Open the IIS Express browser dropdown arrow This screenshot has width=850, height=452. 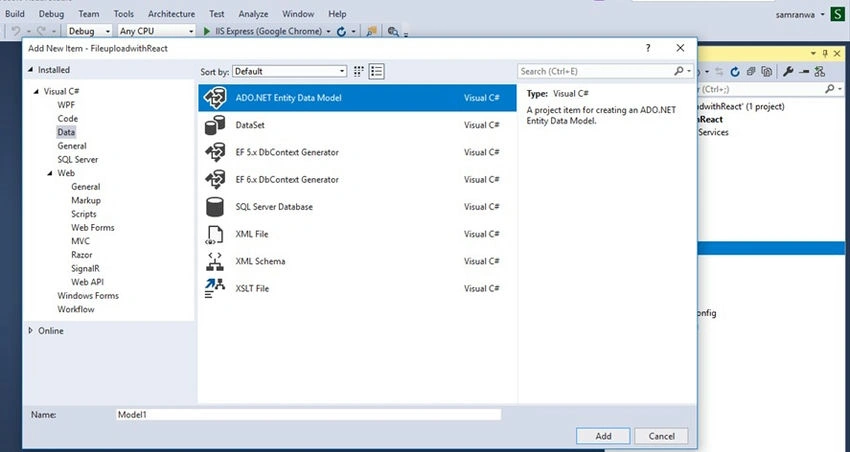[x=329, y=31]
